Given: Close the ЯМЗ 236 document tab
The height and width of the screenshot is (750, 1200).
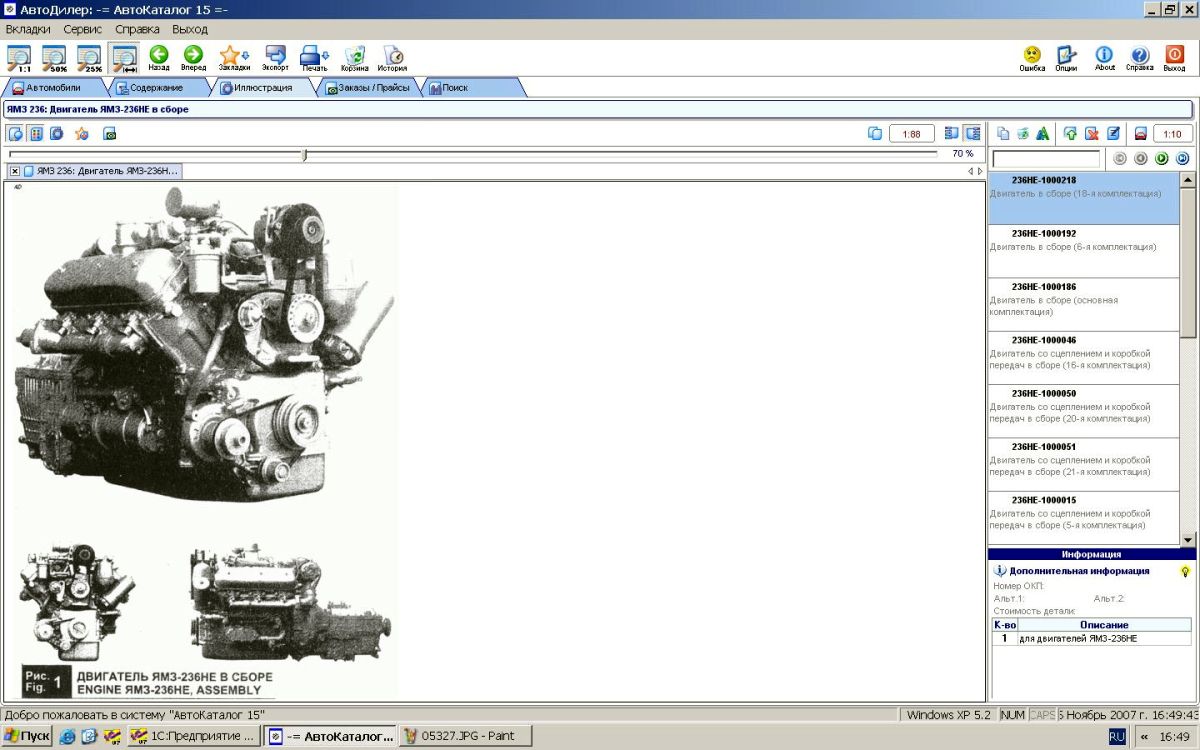Looking at the screenshot, I should (14, 171).
